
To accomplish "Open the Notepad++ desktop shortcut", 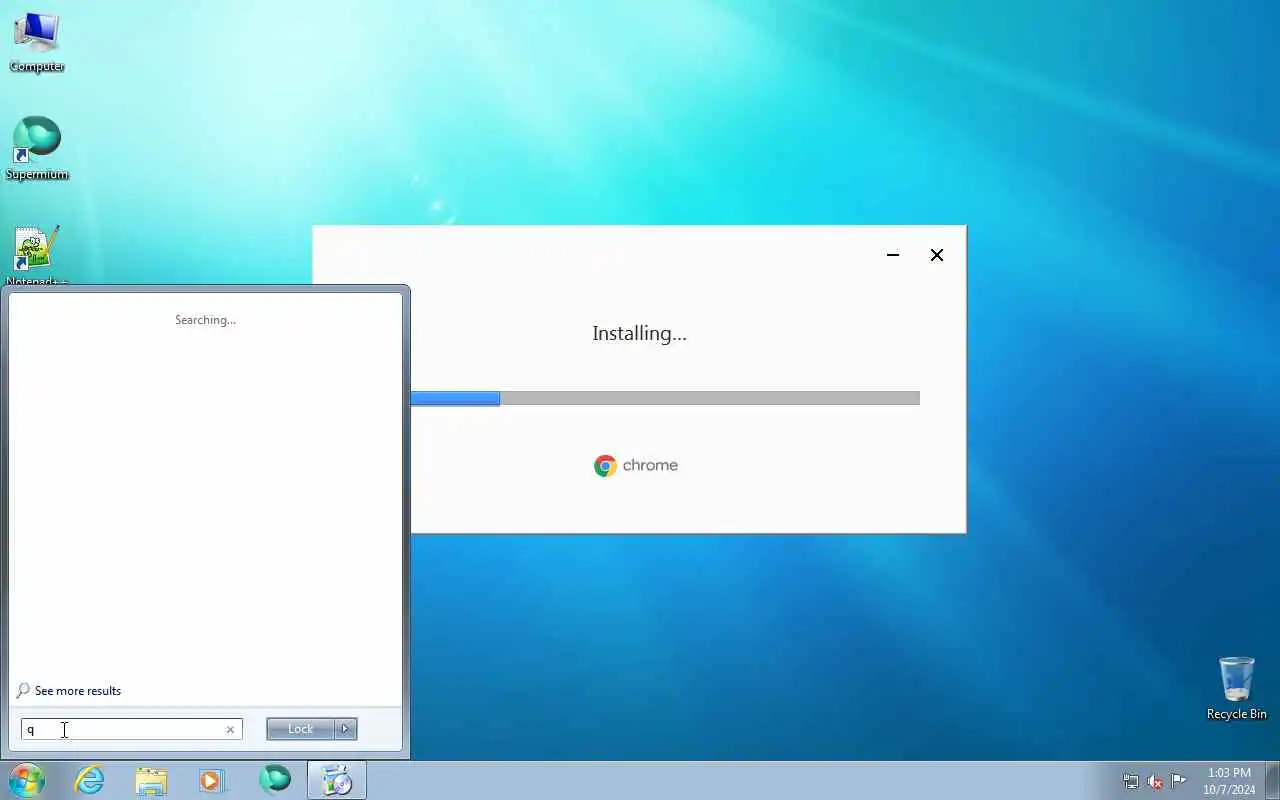I will pyautogui.click(x=37, y=256).
